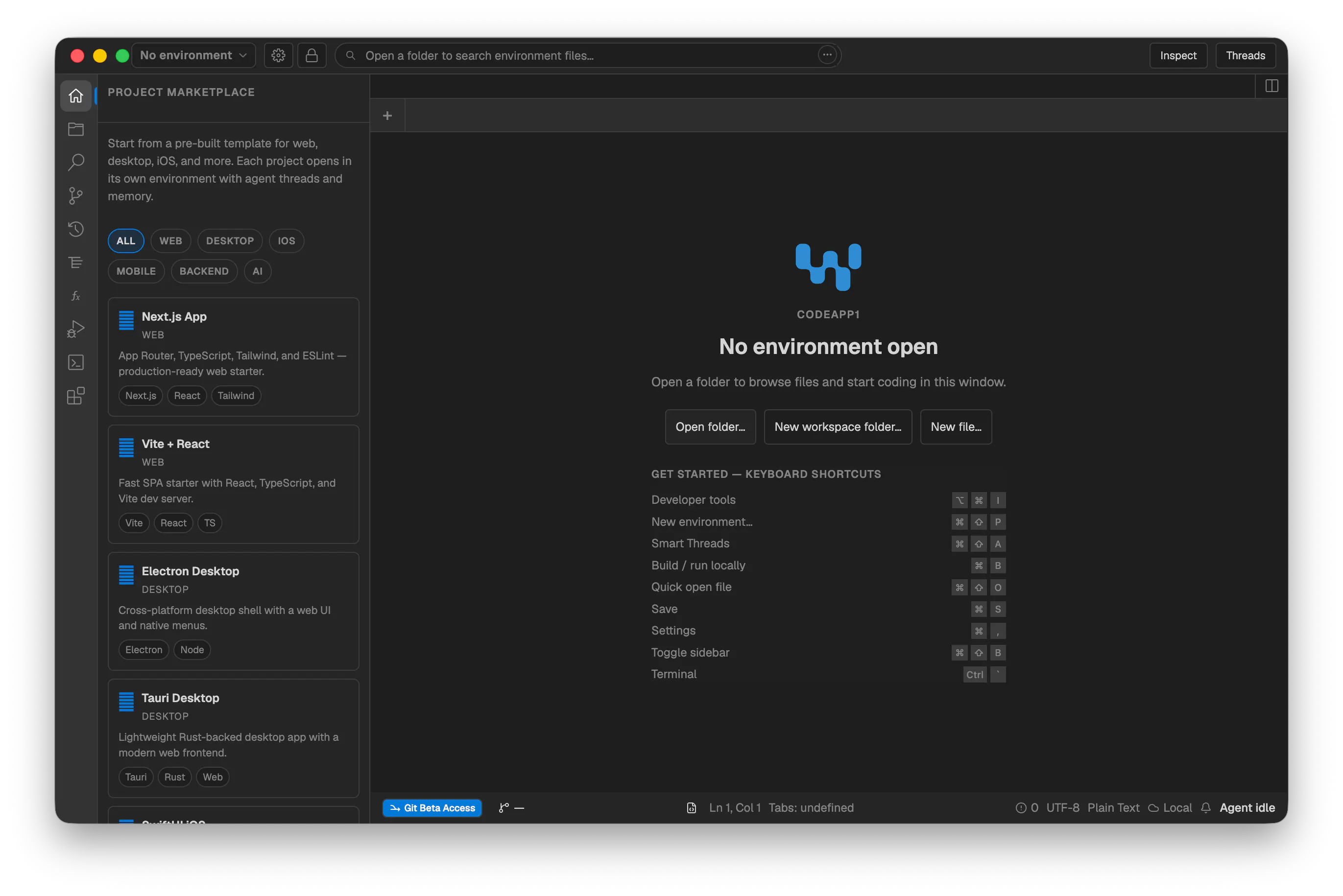Open the Terminal panel icon in sidebar

point(75,362)
